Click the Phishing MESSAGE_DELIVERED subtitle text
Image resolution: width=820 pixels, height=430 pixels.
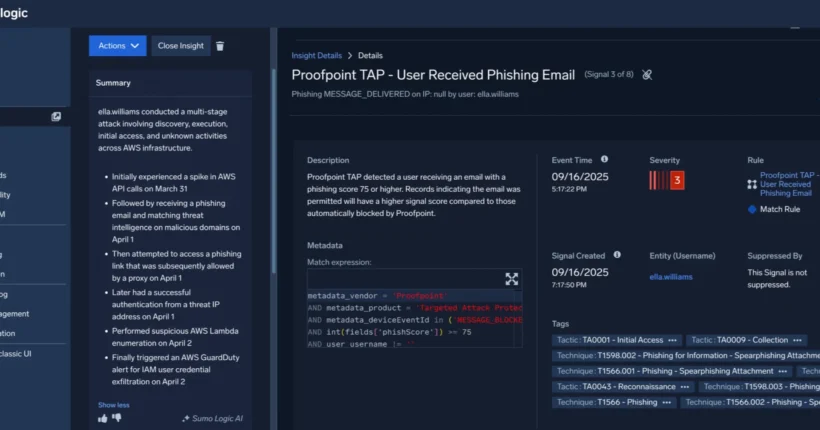[x=405, y=94]
